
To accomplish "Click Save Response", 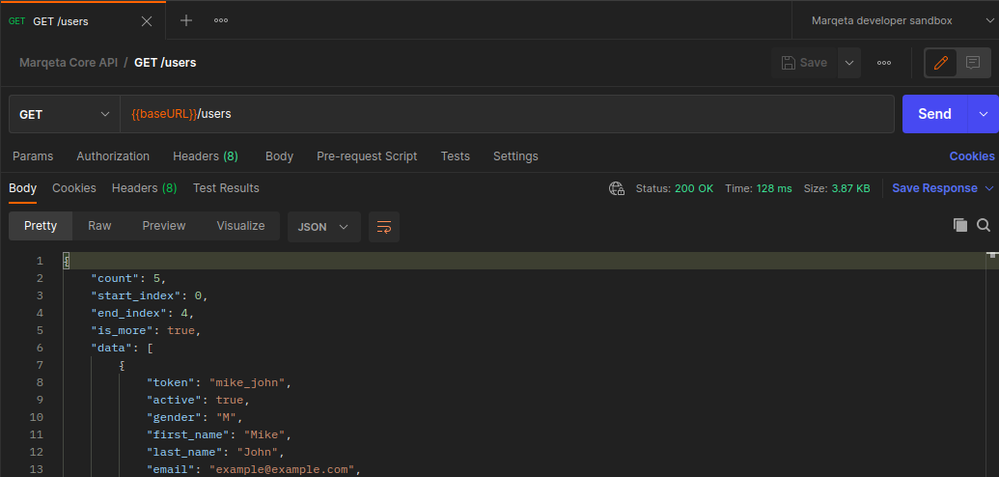I will coord(935,188).
